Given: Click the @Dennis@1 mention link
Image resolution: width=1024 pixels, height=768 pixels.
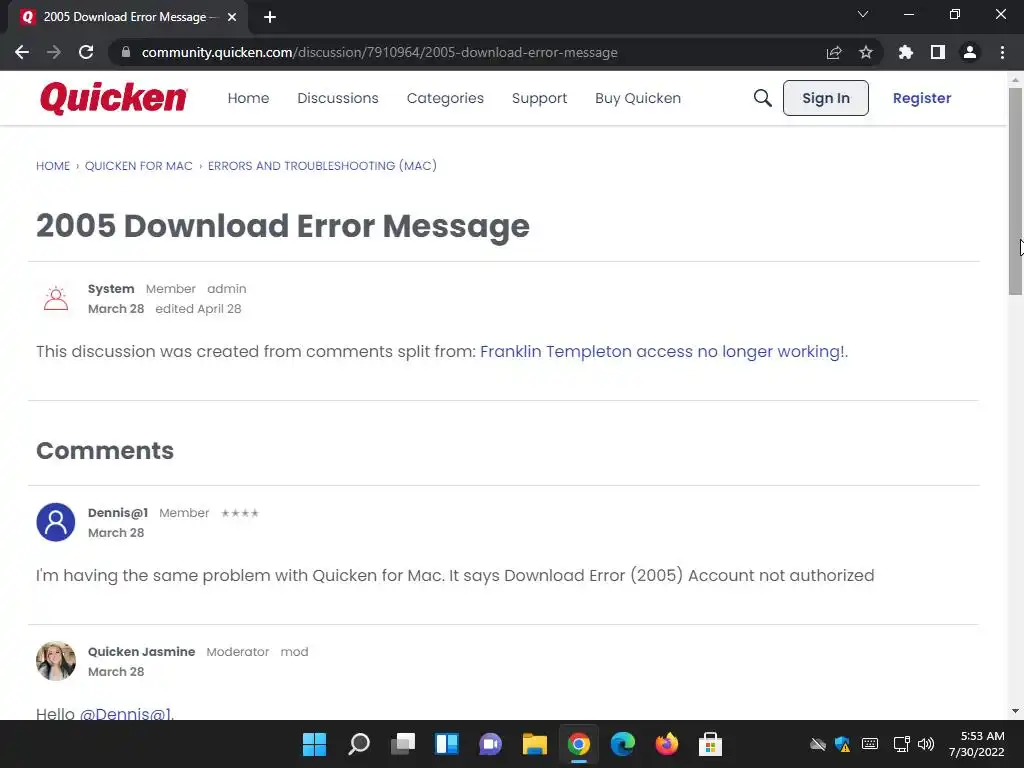Looking at the screenshot, I should tap(125, 714).
